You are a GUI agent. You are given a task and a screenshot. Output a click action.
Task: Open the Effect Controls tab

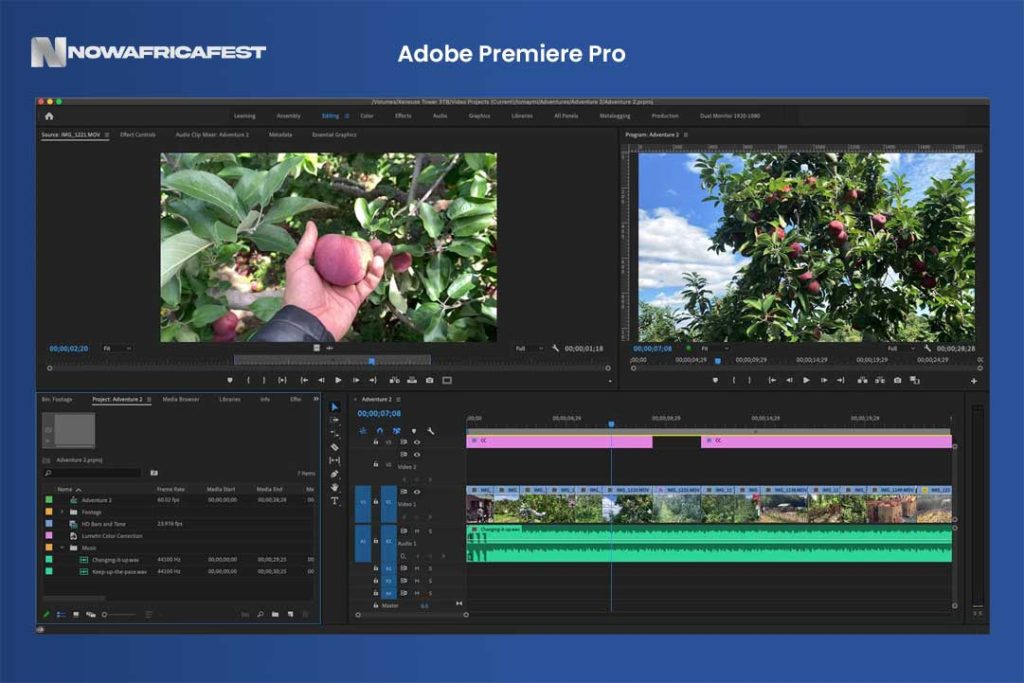coord(138,135)
